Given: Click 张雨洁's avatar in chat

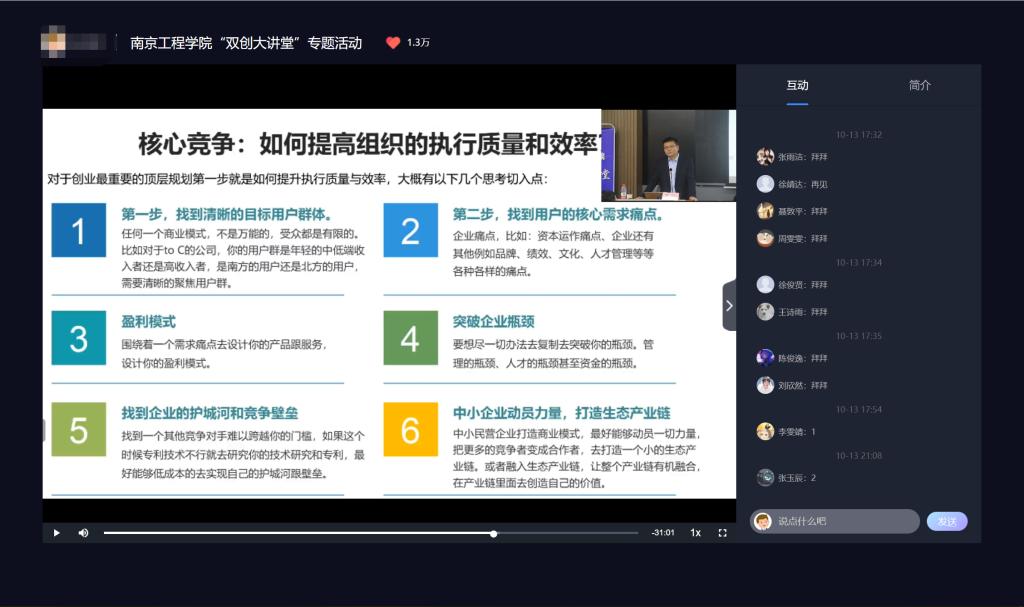Looking at the screenshot, I should point(765,157).
